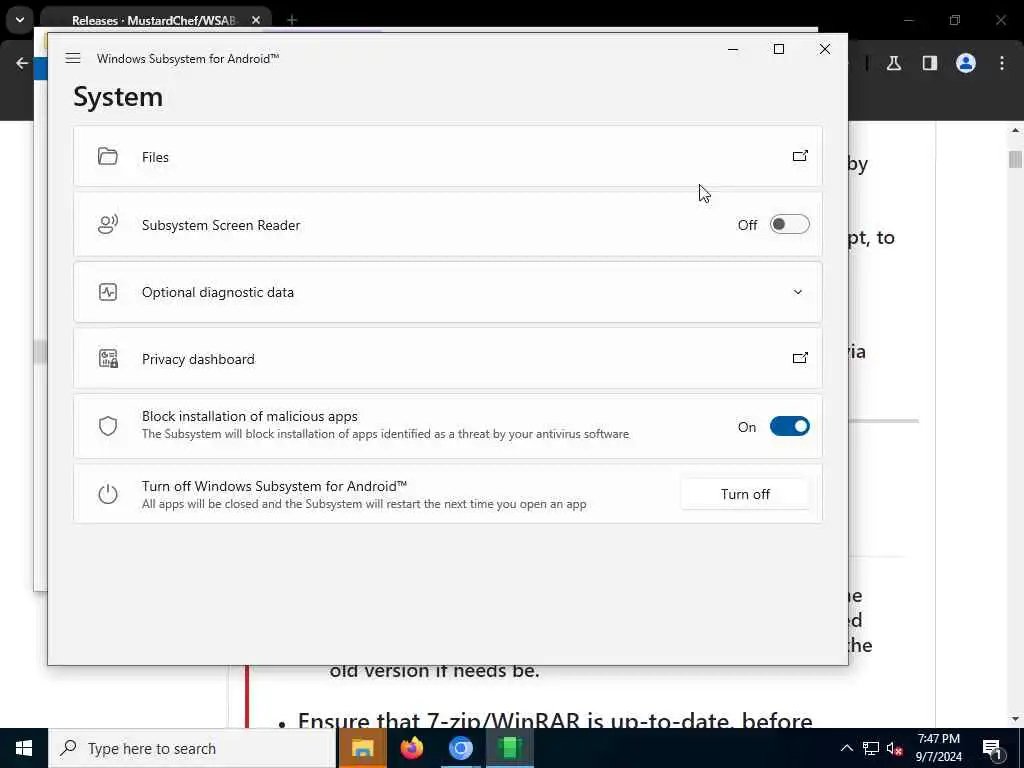
Task: Click the taskbar search box
Action: click(x=193, y=748)
